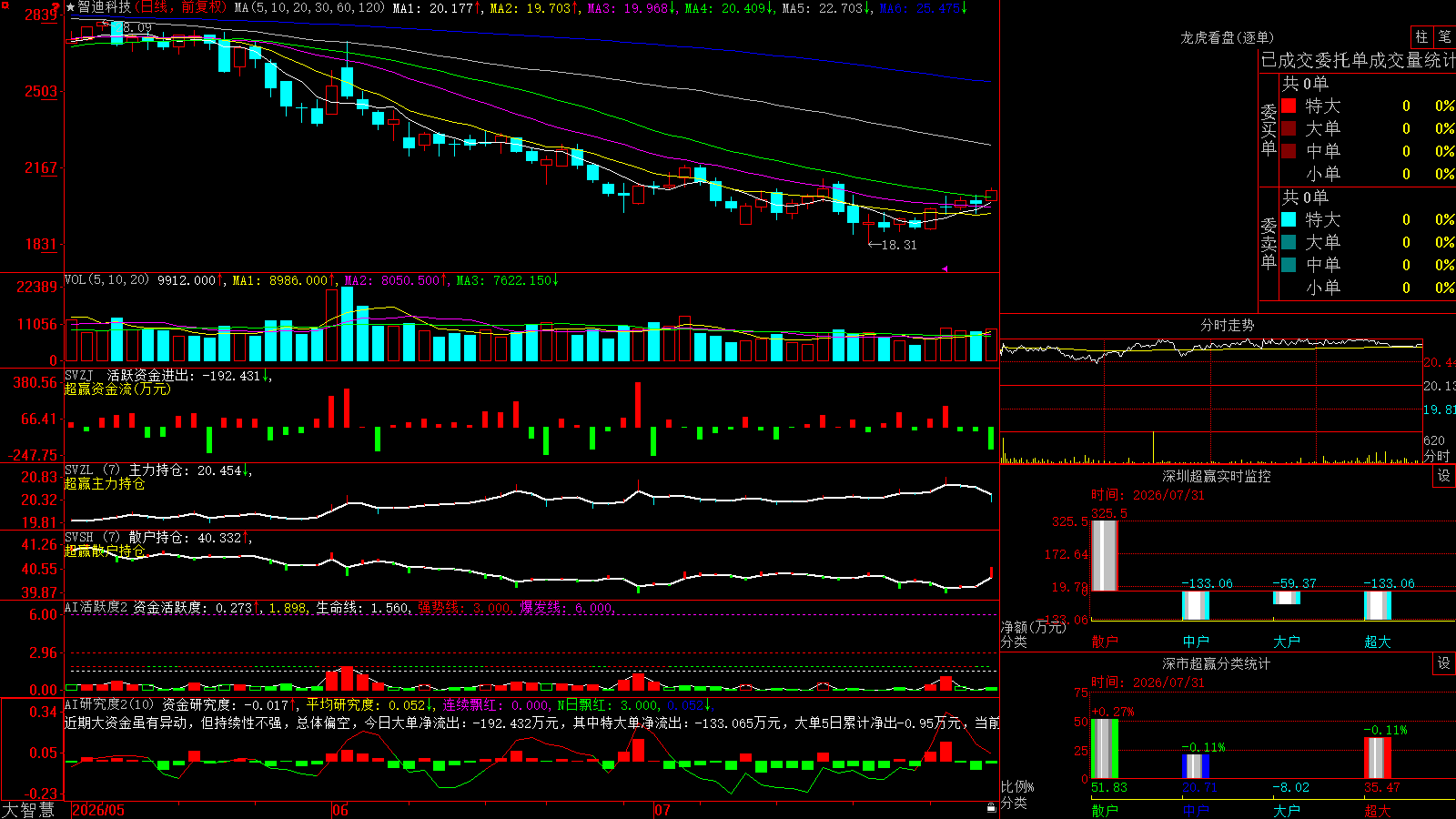The image size is (1456, 819).
Task: Click the AI活跃度2 indicator label
Action: pyautogui.click(x=96, y=607)
